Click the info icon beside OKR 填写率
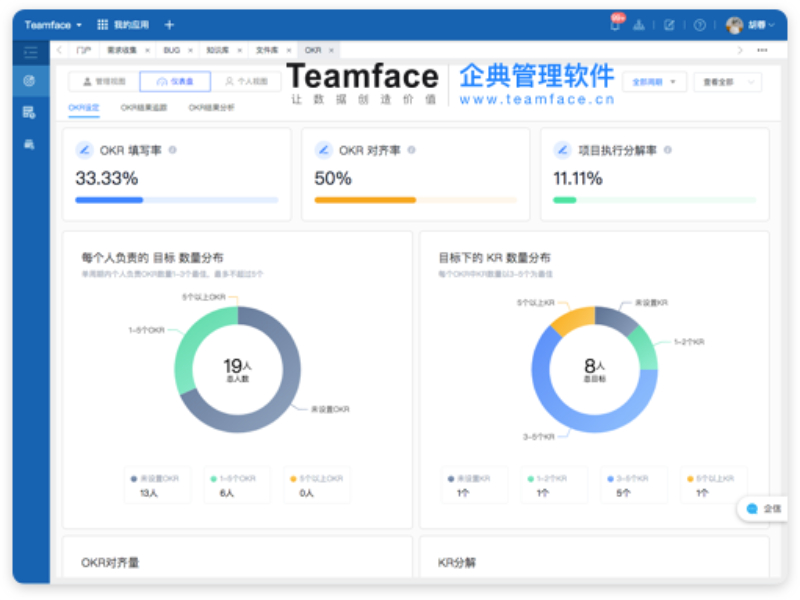This screenshot has width=800, height=600. coord(173,150)
